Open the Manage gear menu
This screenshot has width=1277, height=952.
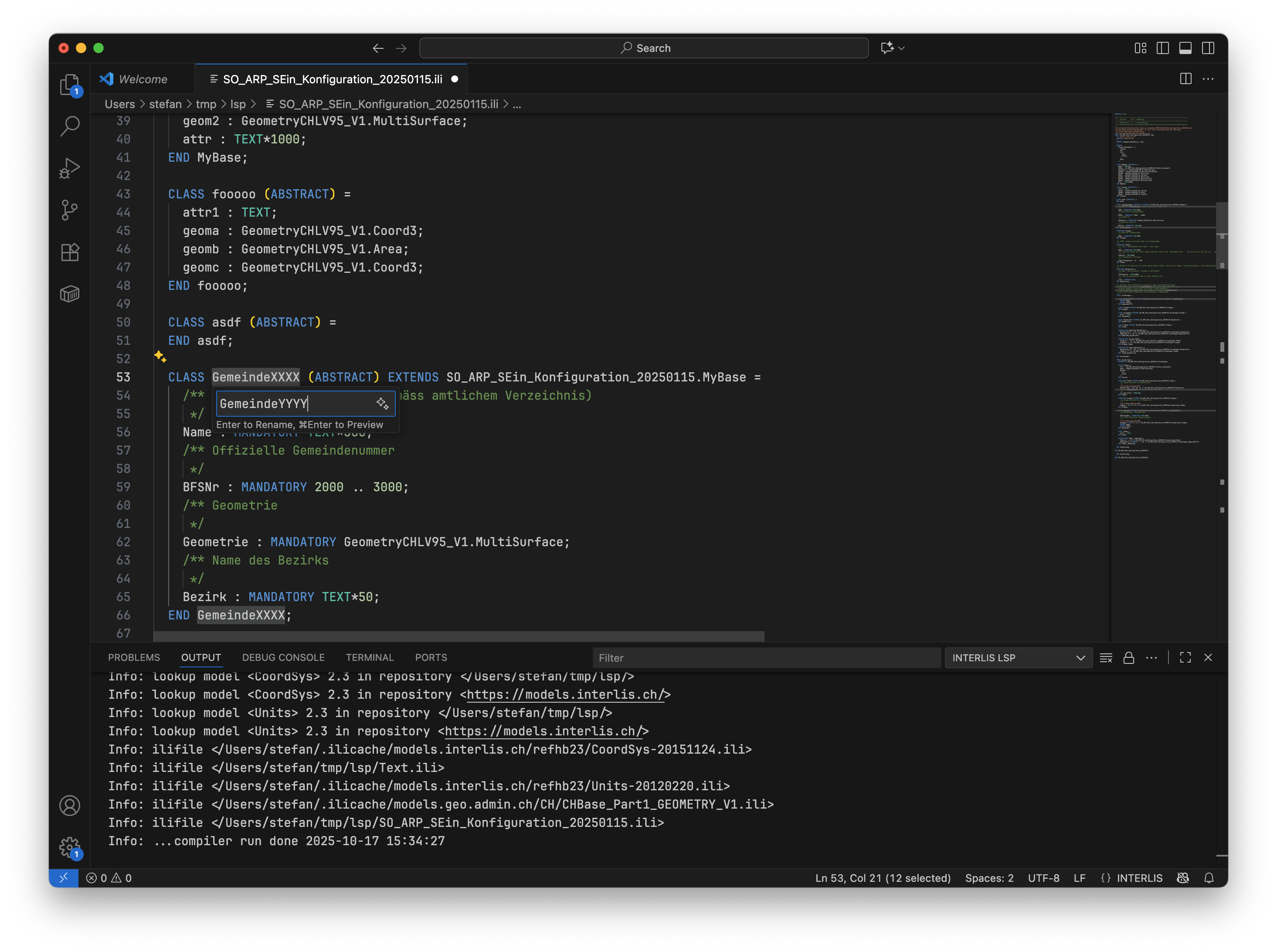(69, 847)
